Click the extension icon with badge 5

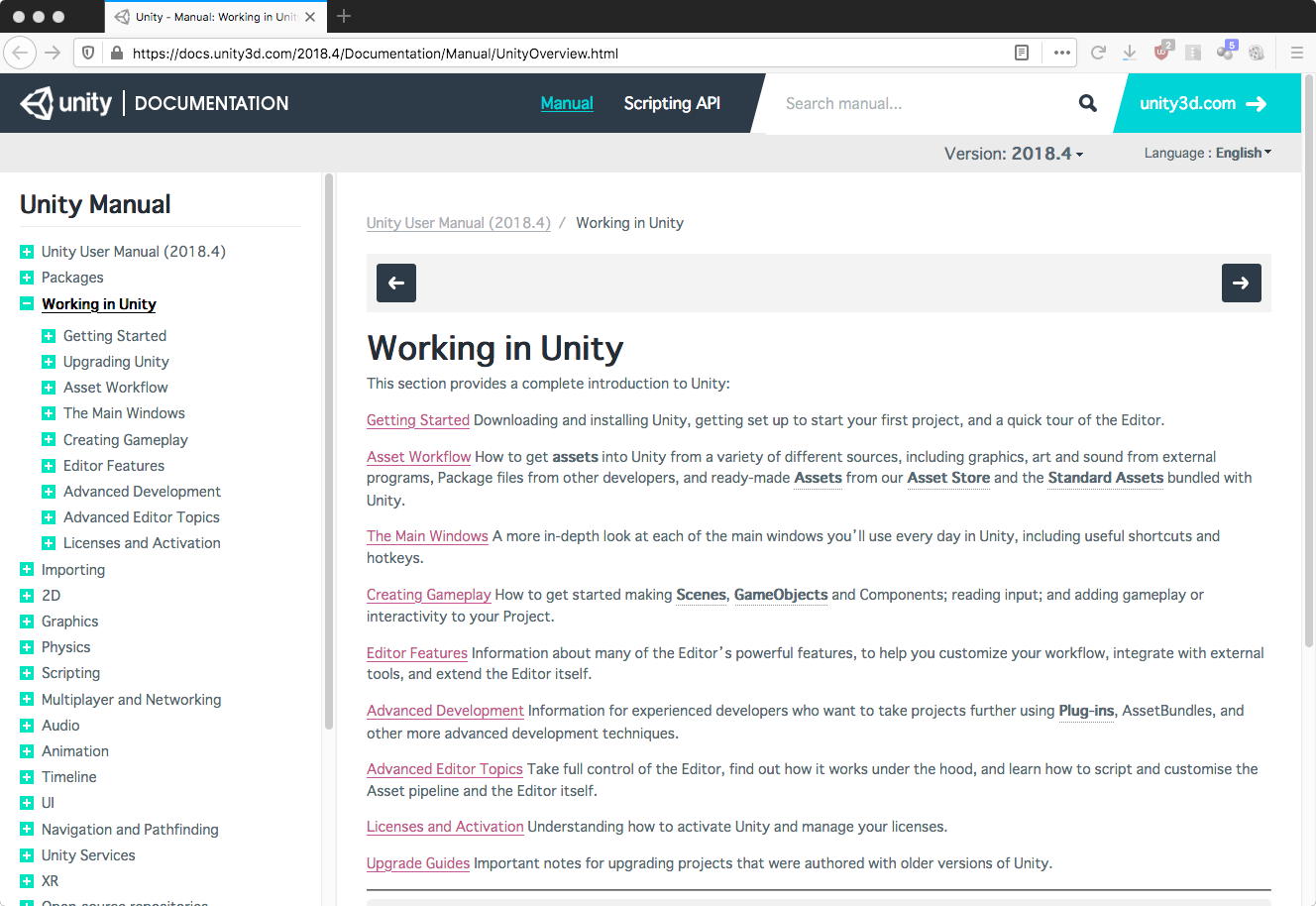1227,52
